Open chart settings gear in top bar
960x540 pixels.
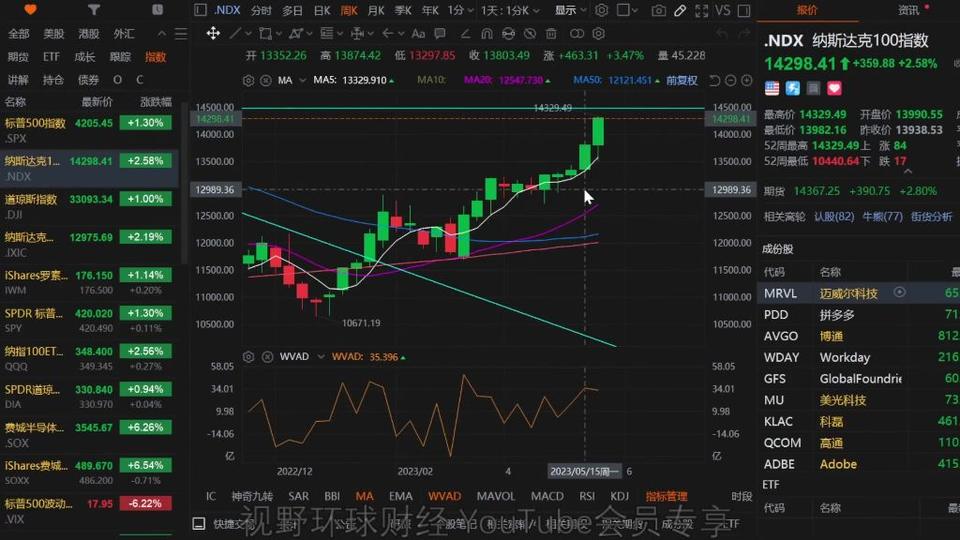pyautogui.click(x=602, y=10)
